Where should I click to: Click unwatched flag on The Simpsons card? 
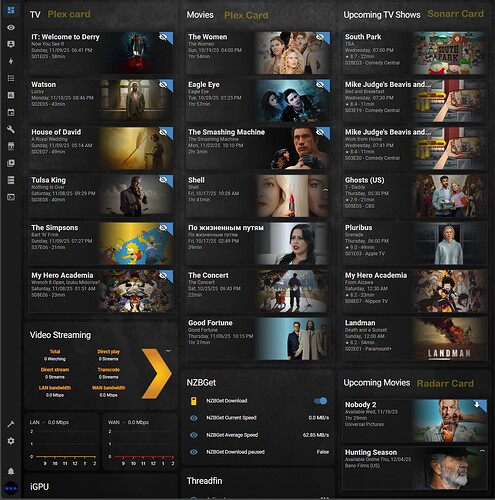tap(165, 228)
